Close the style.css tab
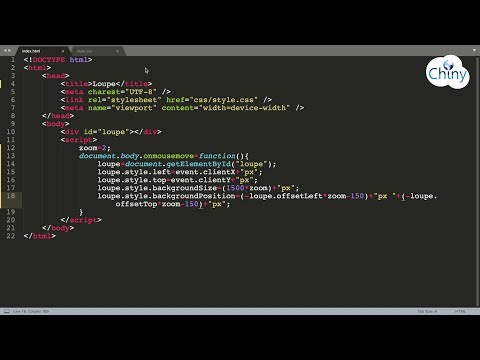Screen dimensions: 480x360 tap(117, 51)
